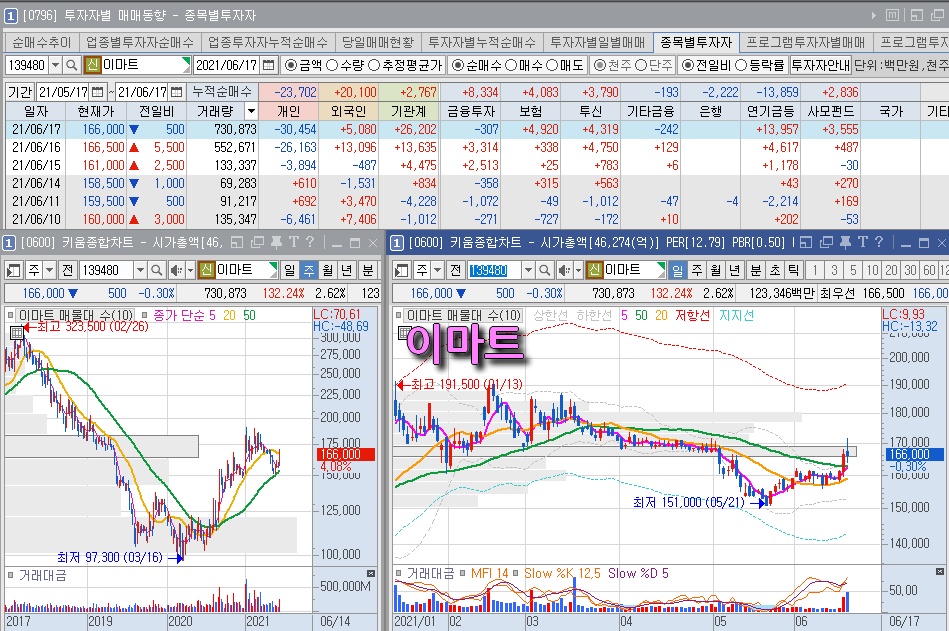Open stock code dropdown in right chart toolbar

(x=528, y=270)
